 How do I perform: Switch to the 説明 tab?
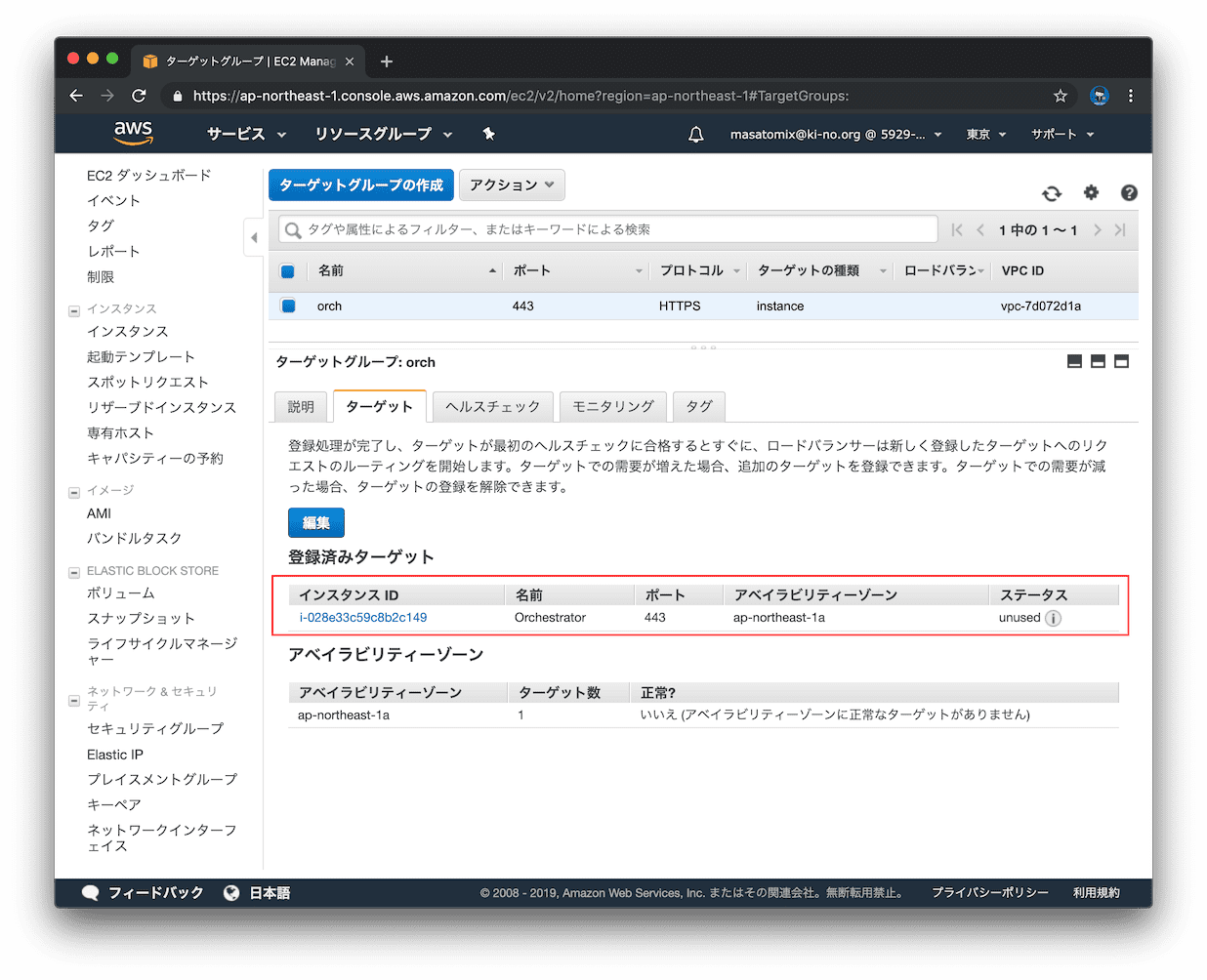[x=301, y=407]
